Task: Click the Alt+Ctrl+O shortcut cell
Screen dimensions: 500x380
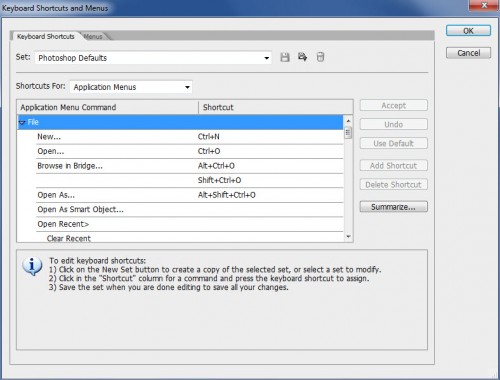Action: coord(216,166)
